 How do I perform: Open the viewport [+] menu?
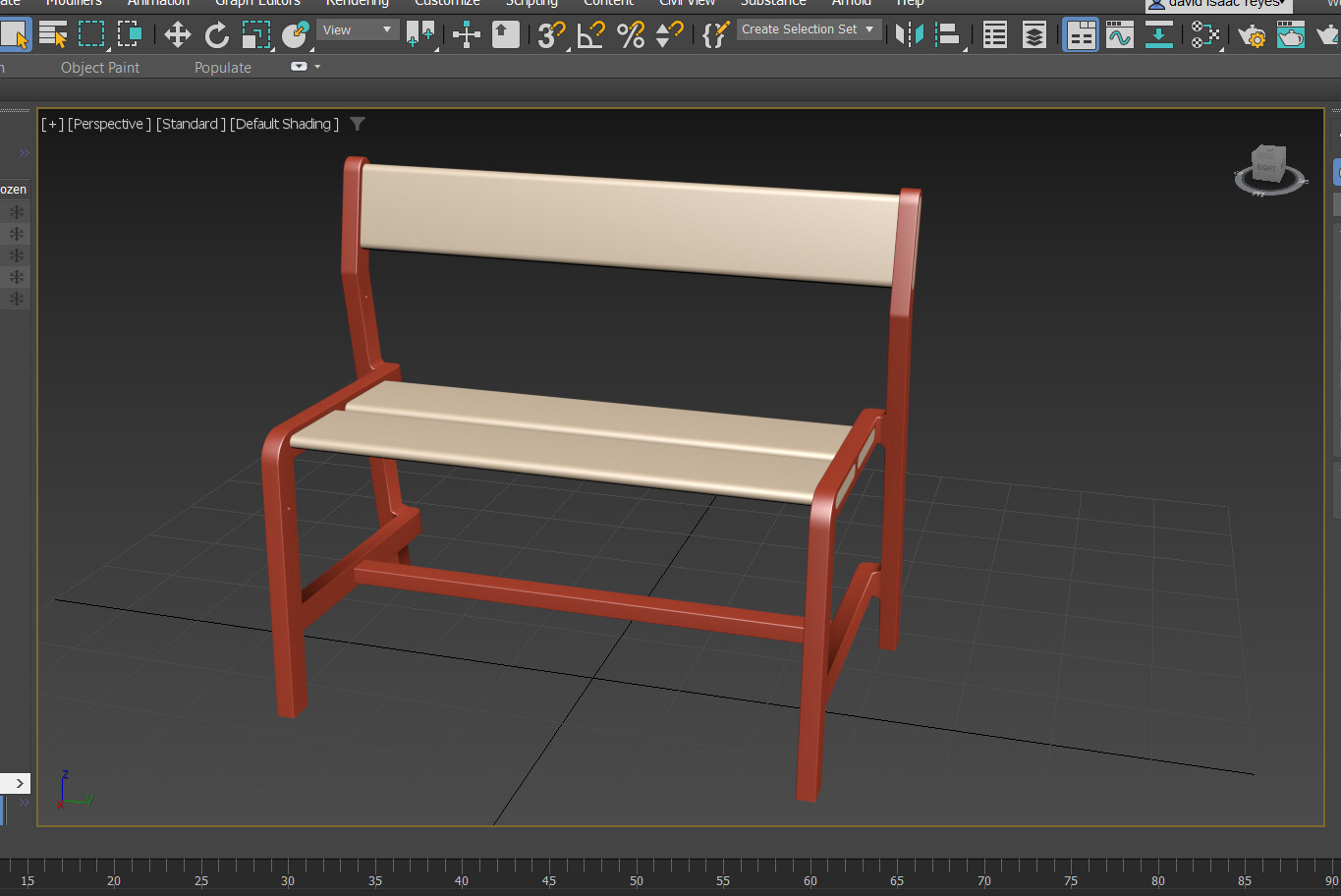pos(51,124)
